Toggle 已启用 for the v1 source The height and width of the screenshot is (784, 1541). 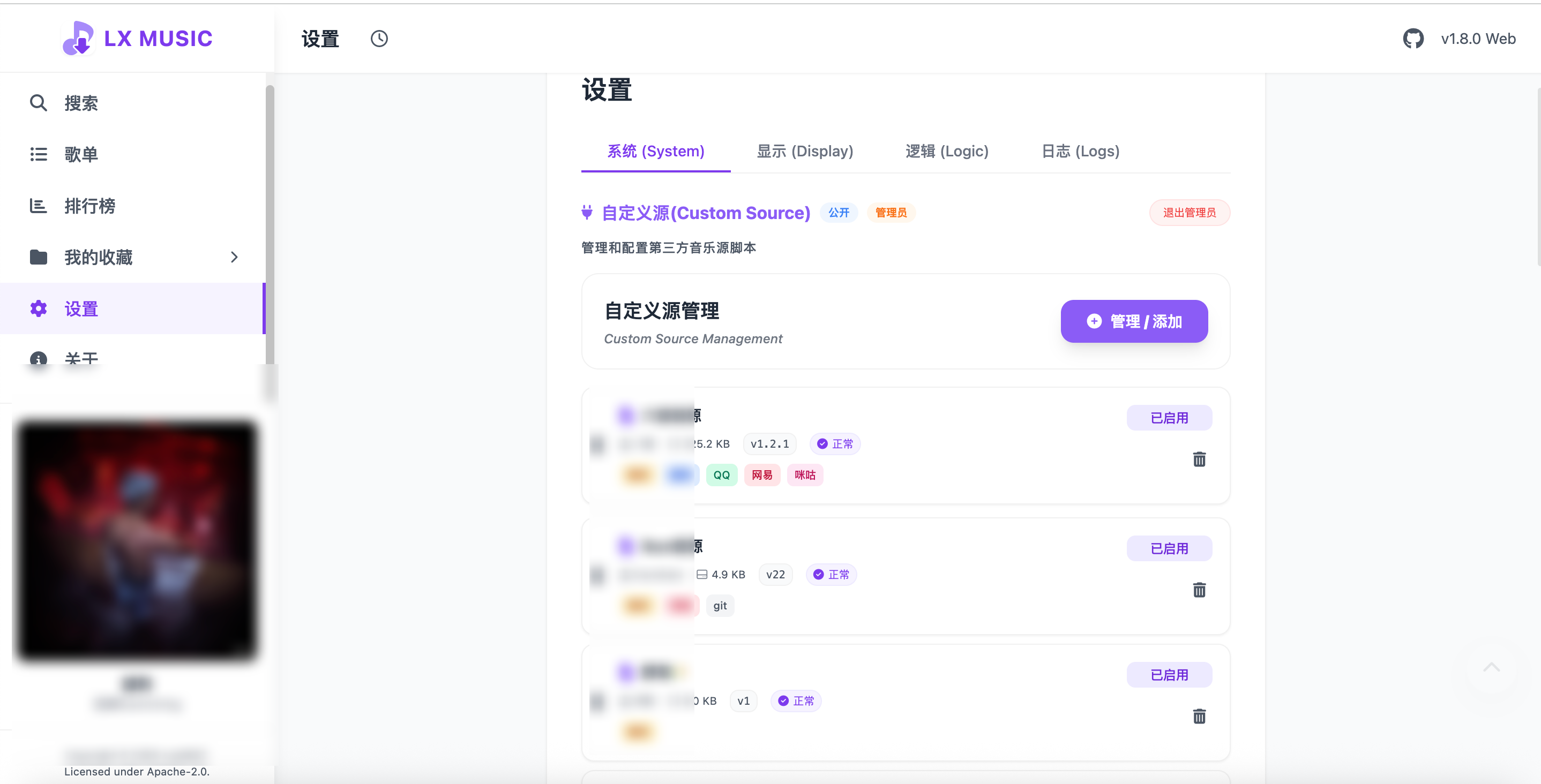[1169, 675]
